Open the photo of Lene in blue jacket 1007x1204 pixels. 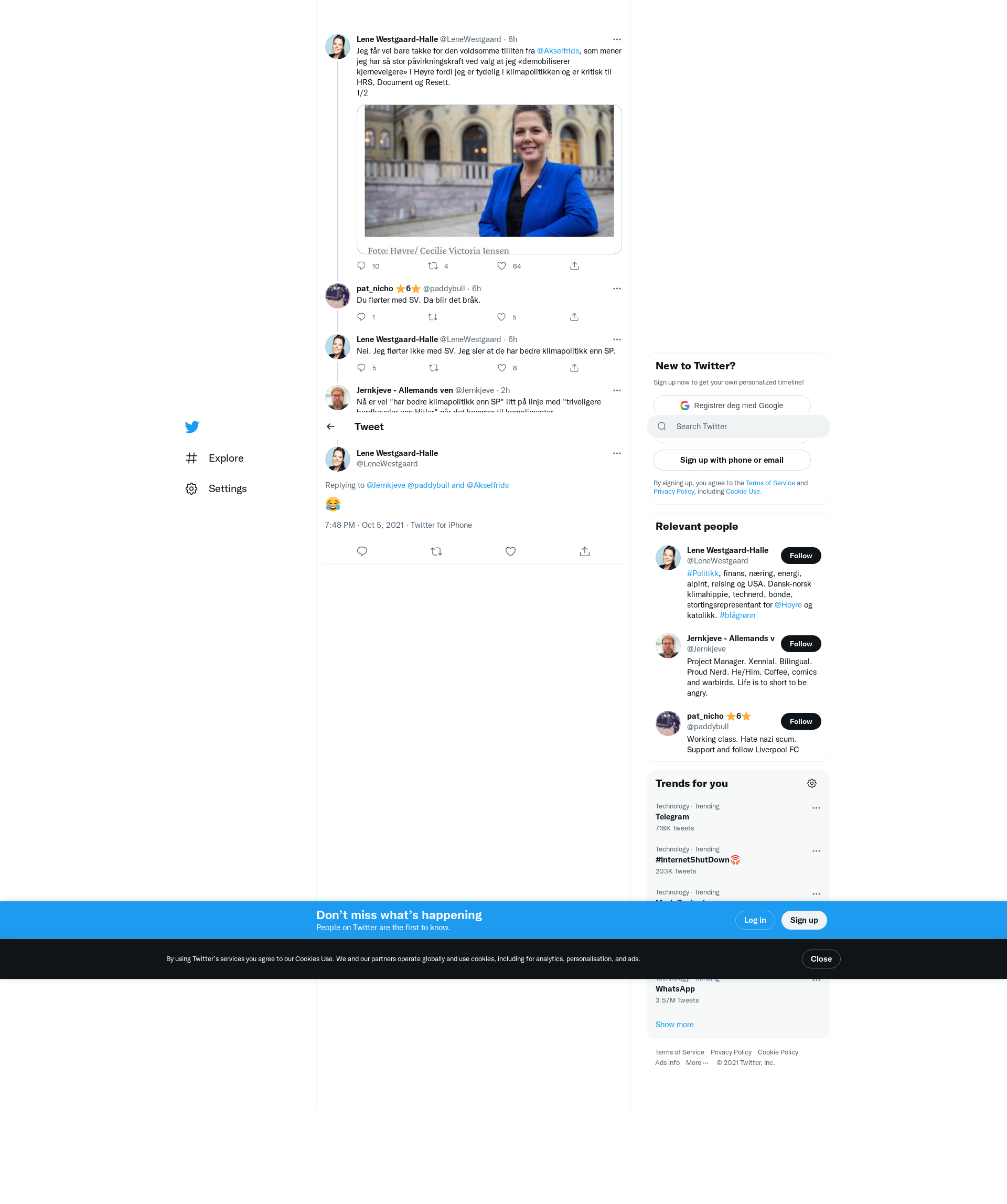tap(489, 171)
